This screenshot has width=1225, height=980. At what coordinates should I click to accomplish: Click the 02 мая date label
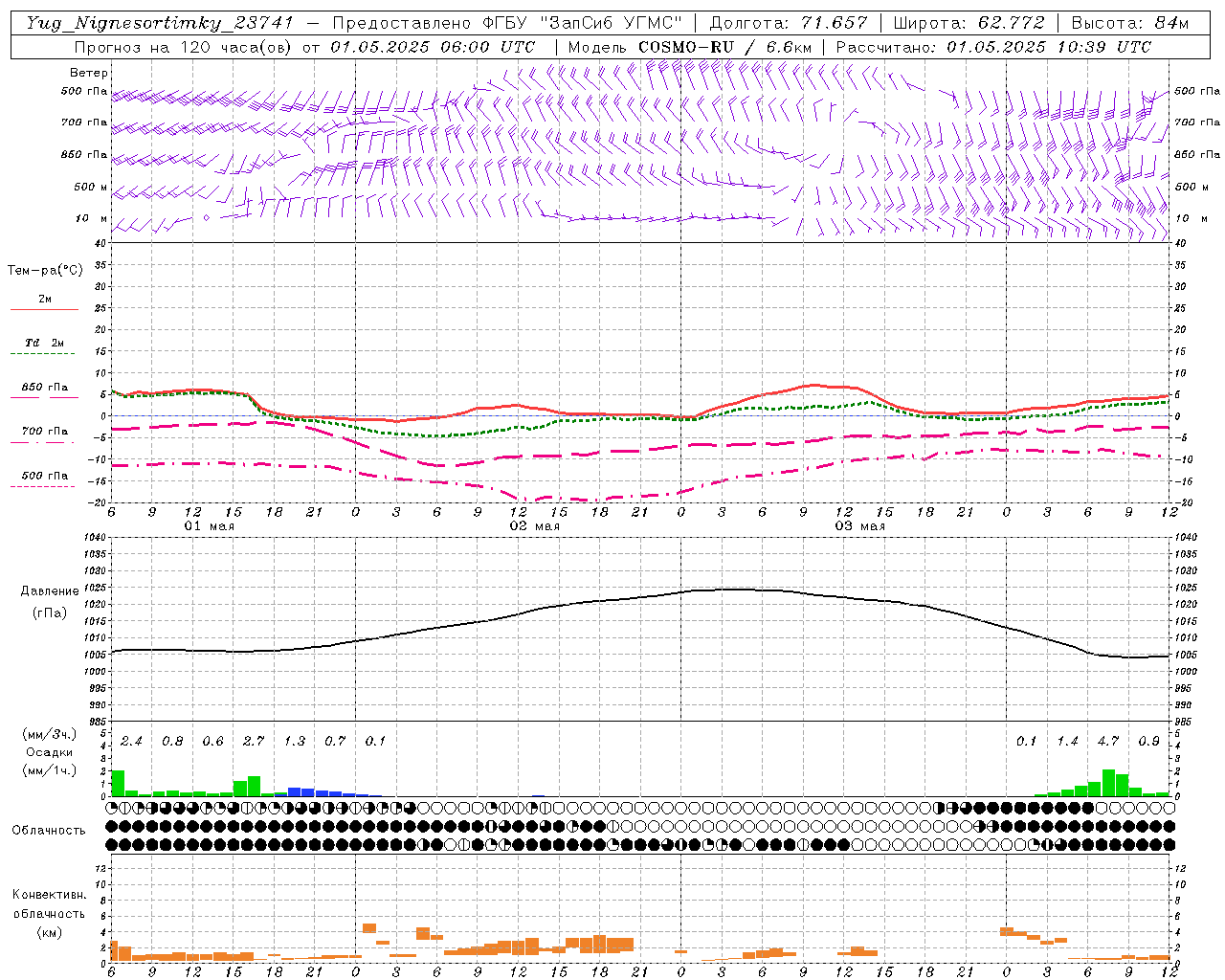(535, 526)
